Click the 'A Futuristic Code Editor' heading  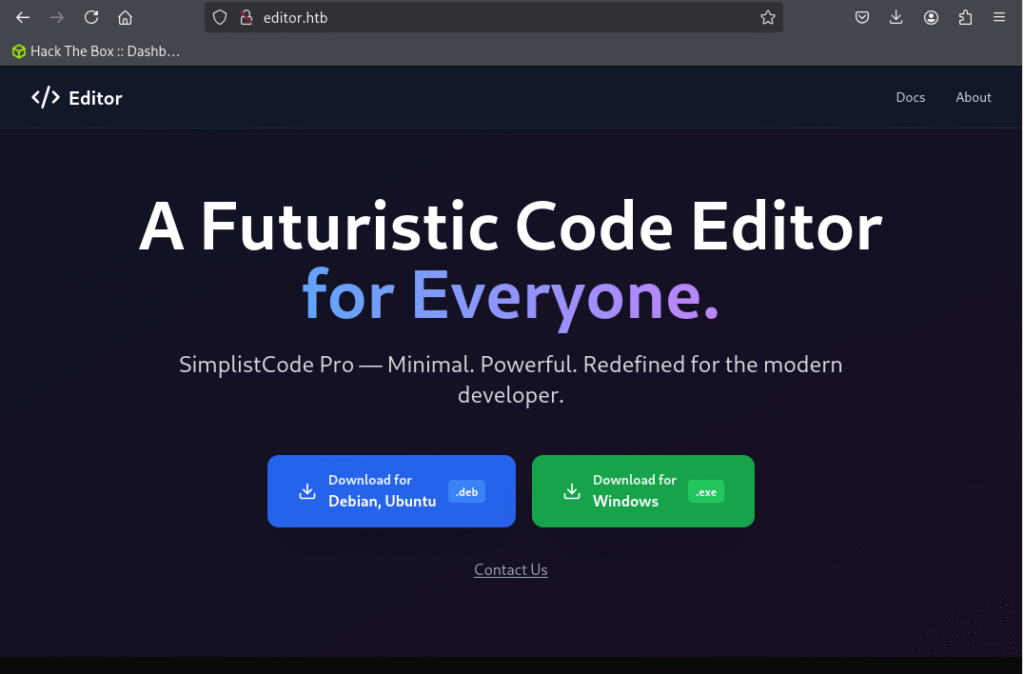point(511,226)
